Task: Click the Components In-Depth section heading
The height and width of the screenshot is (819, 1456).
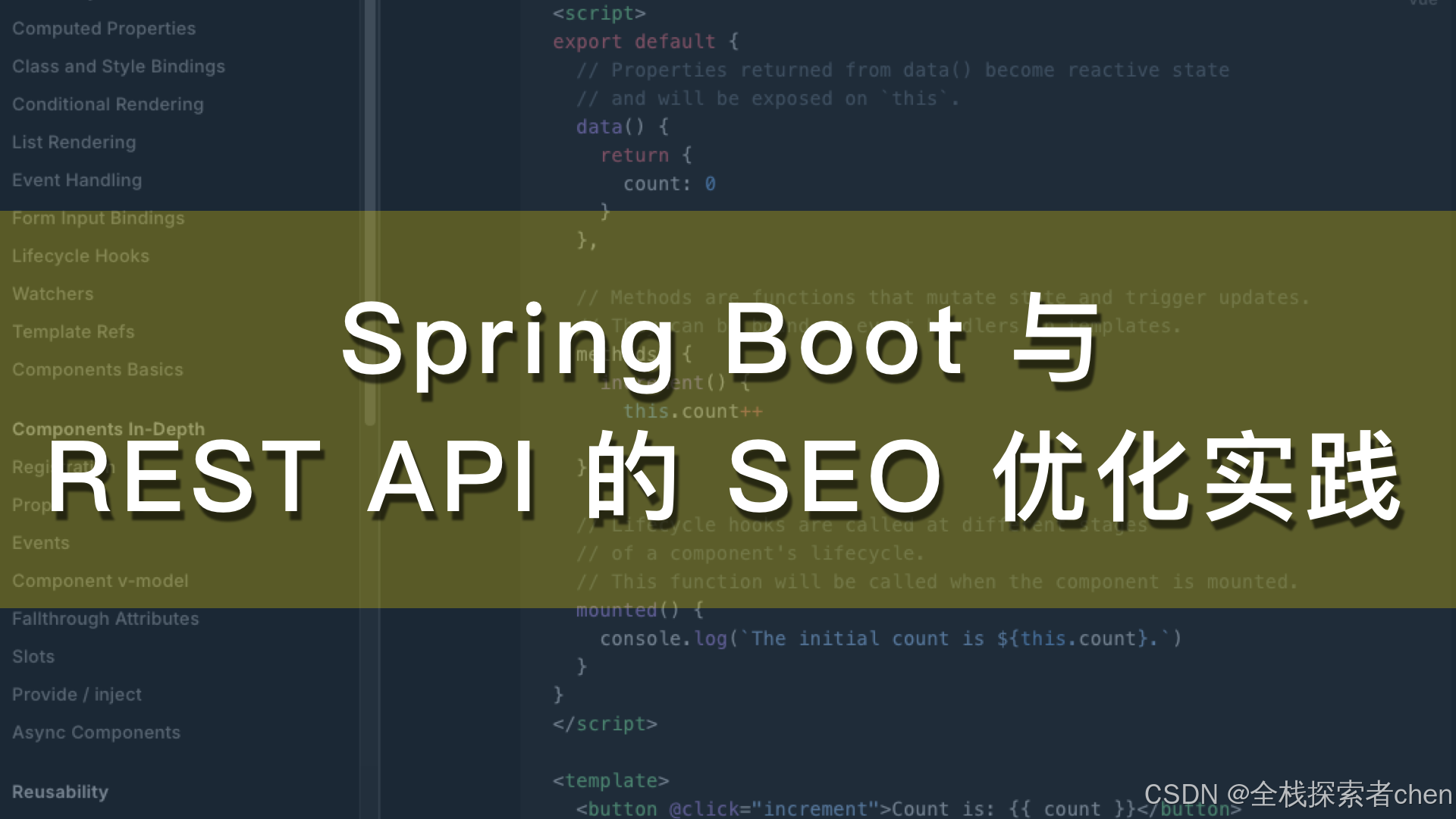Action: click(108, 428)
